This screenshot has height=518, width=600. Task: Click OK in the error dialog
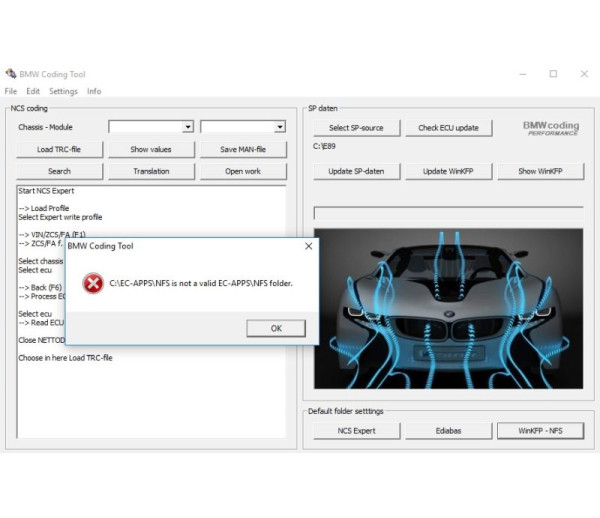pyautogui.click(x=275, y=328)
